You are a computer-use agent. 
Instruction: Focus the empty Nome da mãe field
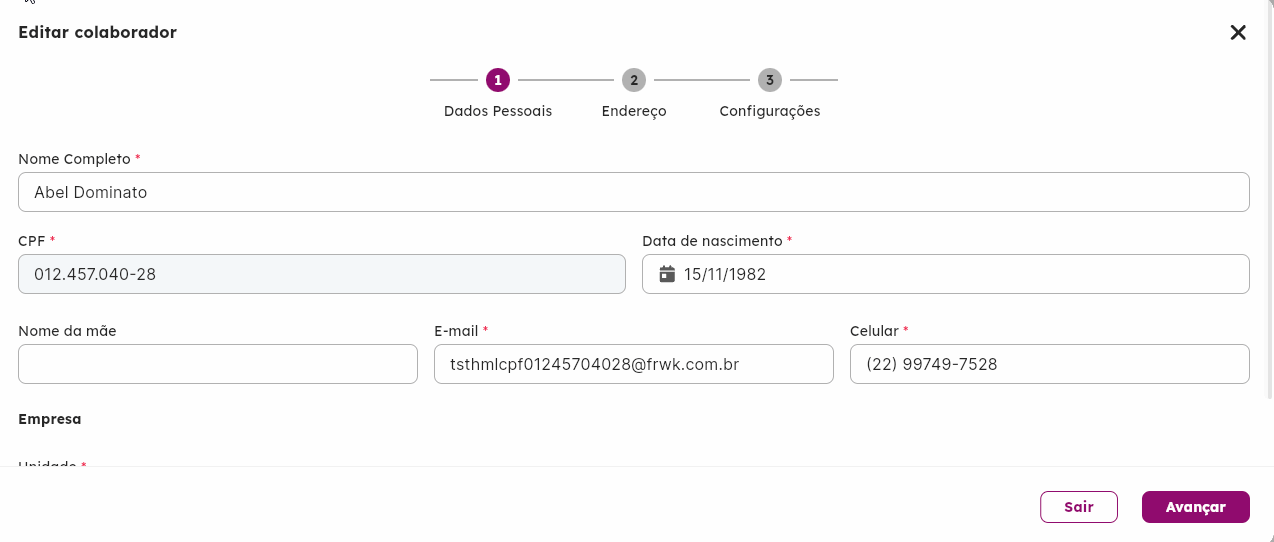coord(218,364)
